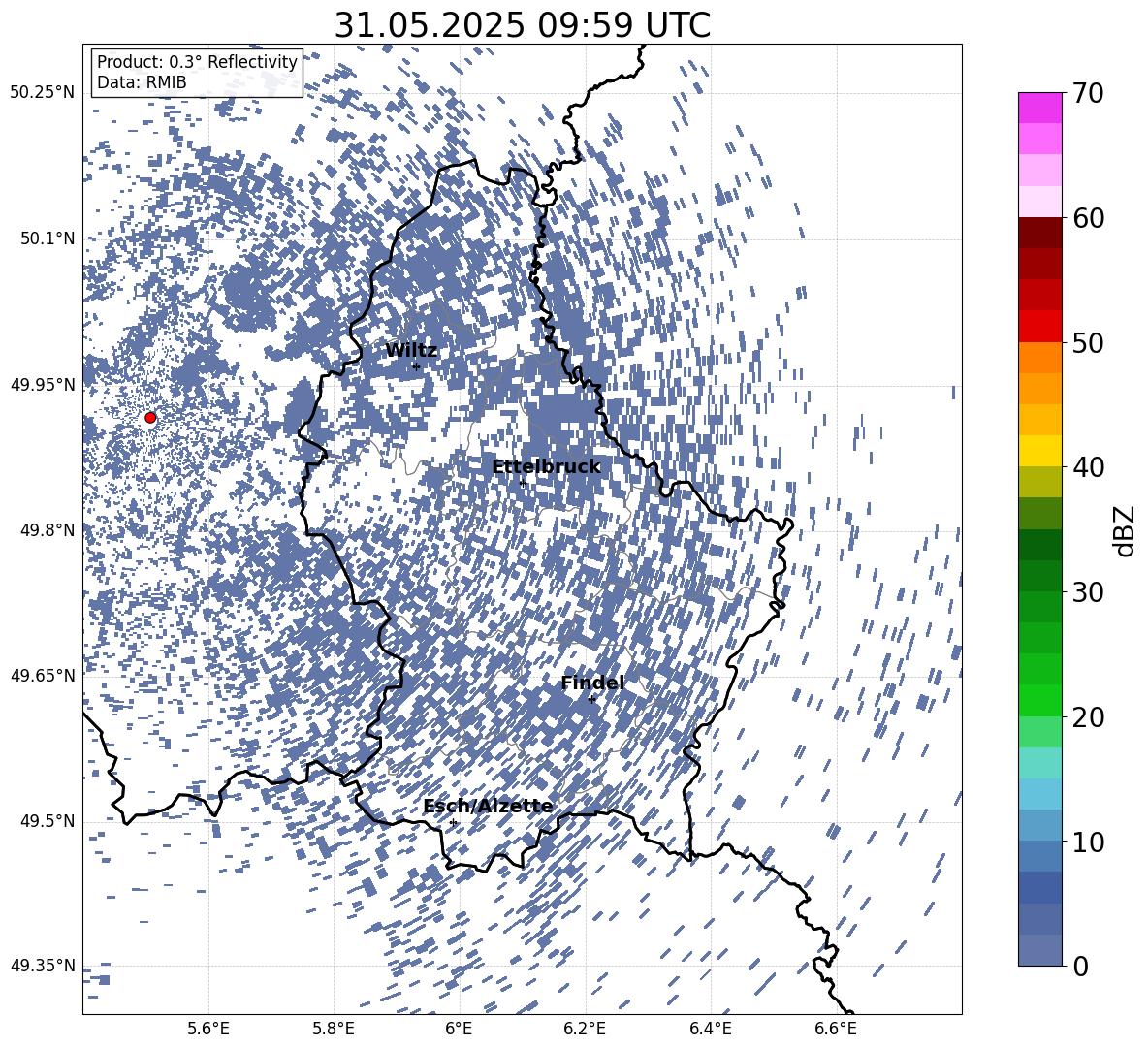Click the colorbar tick value 0

[x=1080, y=966]
